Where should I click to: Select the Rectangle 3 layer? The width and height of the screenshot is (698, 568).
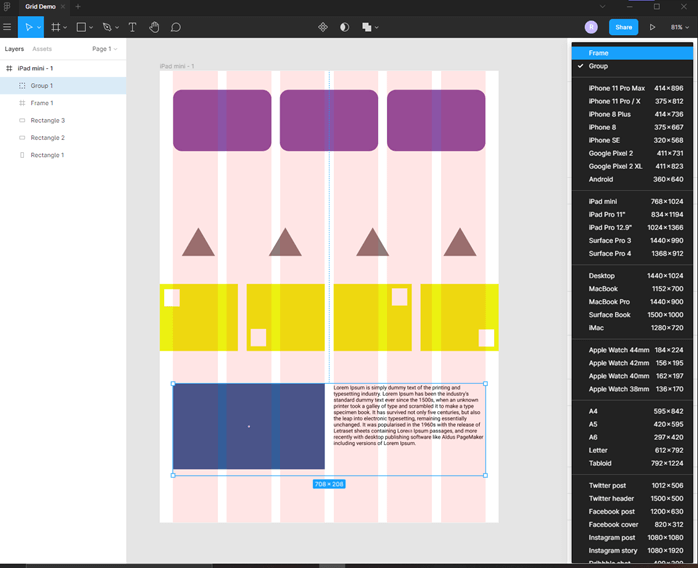(x=47, y=120)
